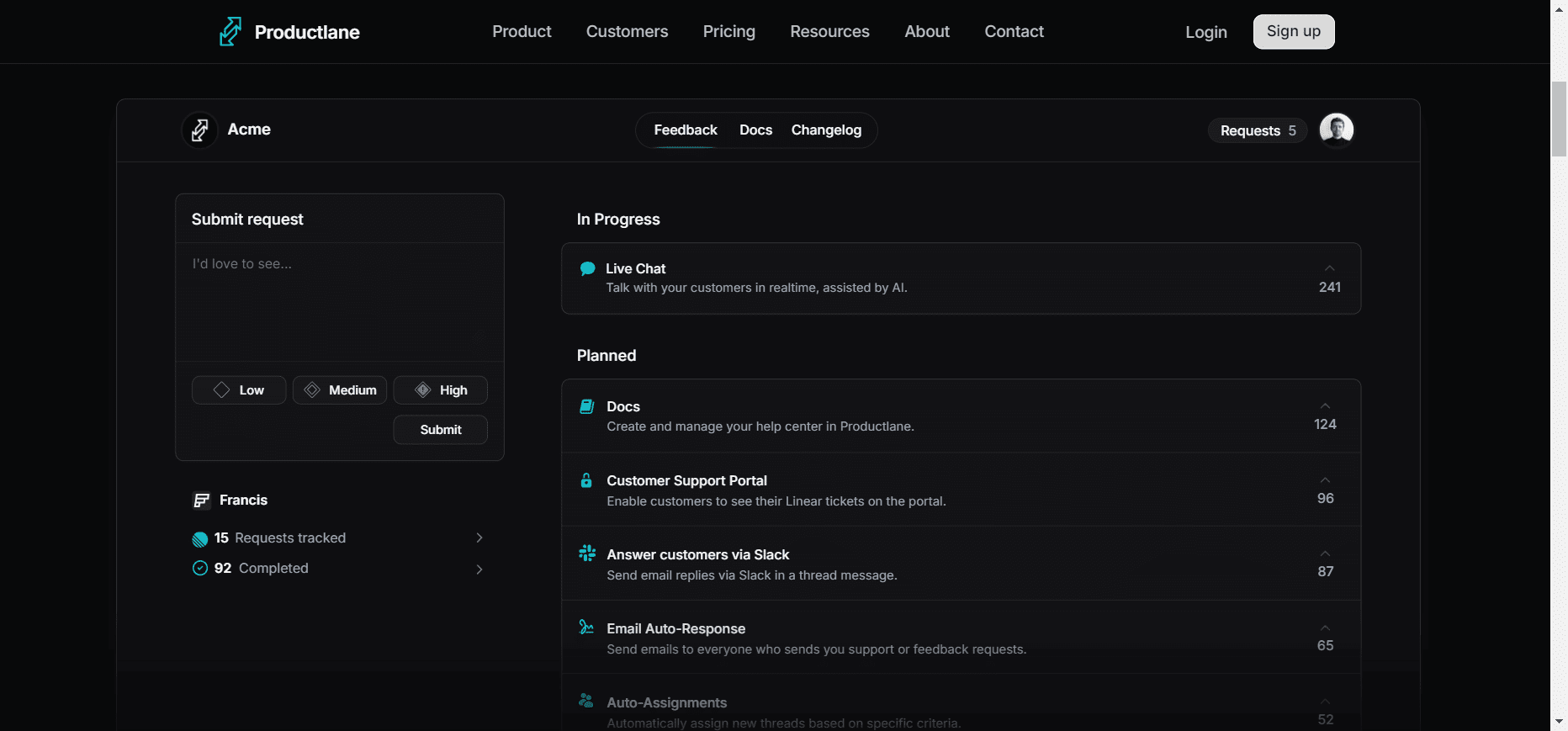
Task: Click 'Create and manage your help center' description
Action: click(x=760, y=426)
